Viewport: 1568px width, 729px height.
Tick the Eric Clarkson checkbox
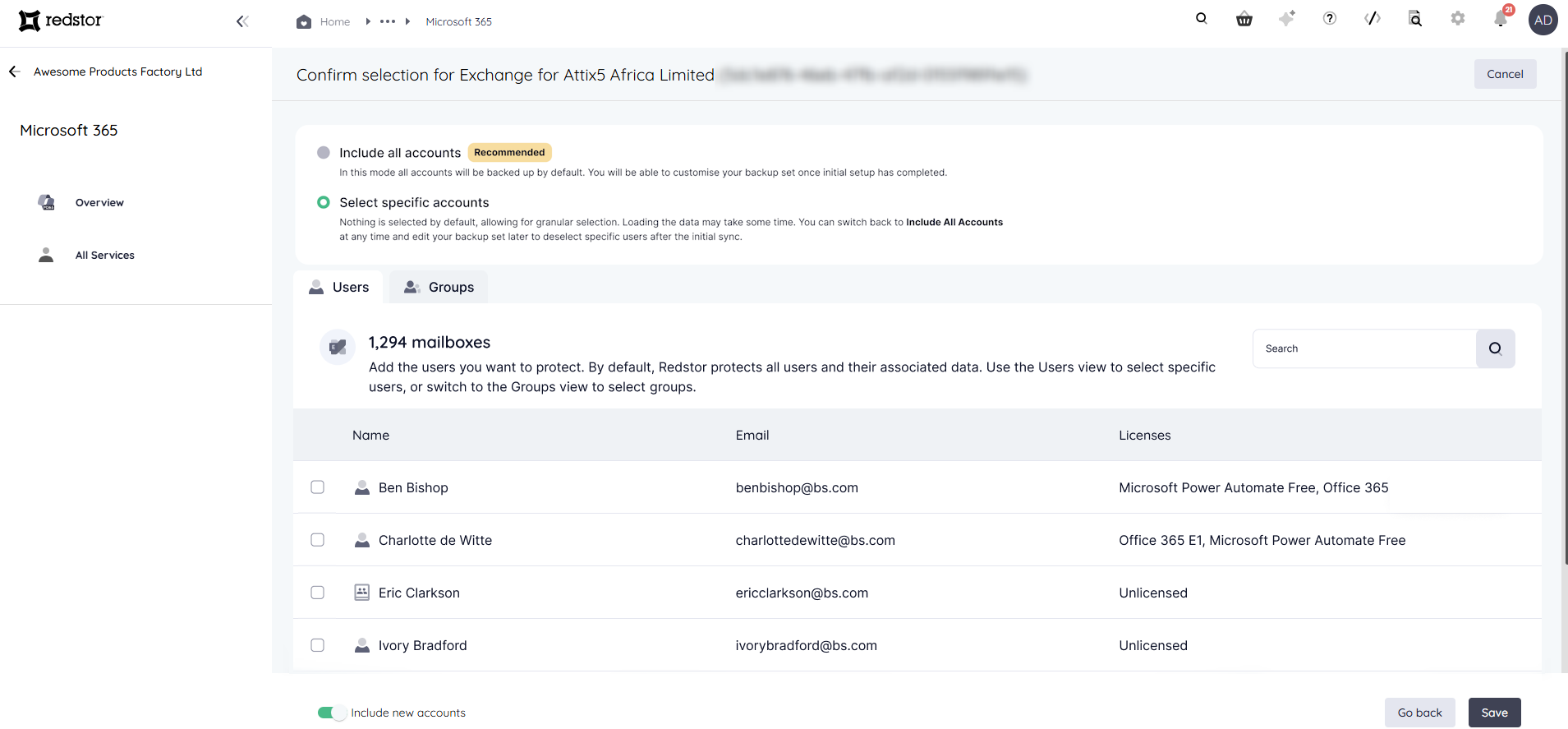pos(318,593)
